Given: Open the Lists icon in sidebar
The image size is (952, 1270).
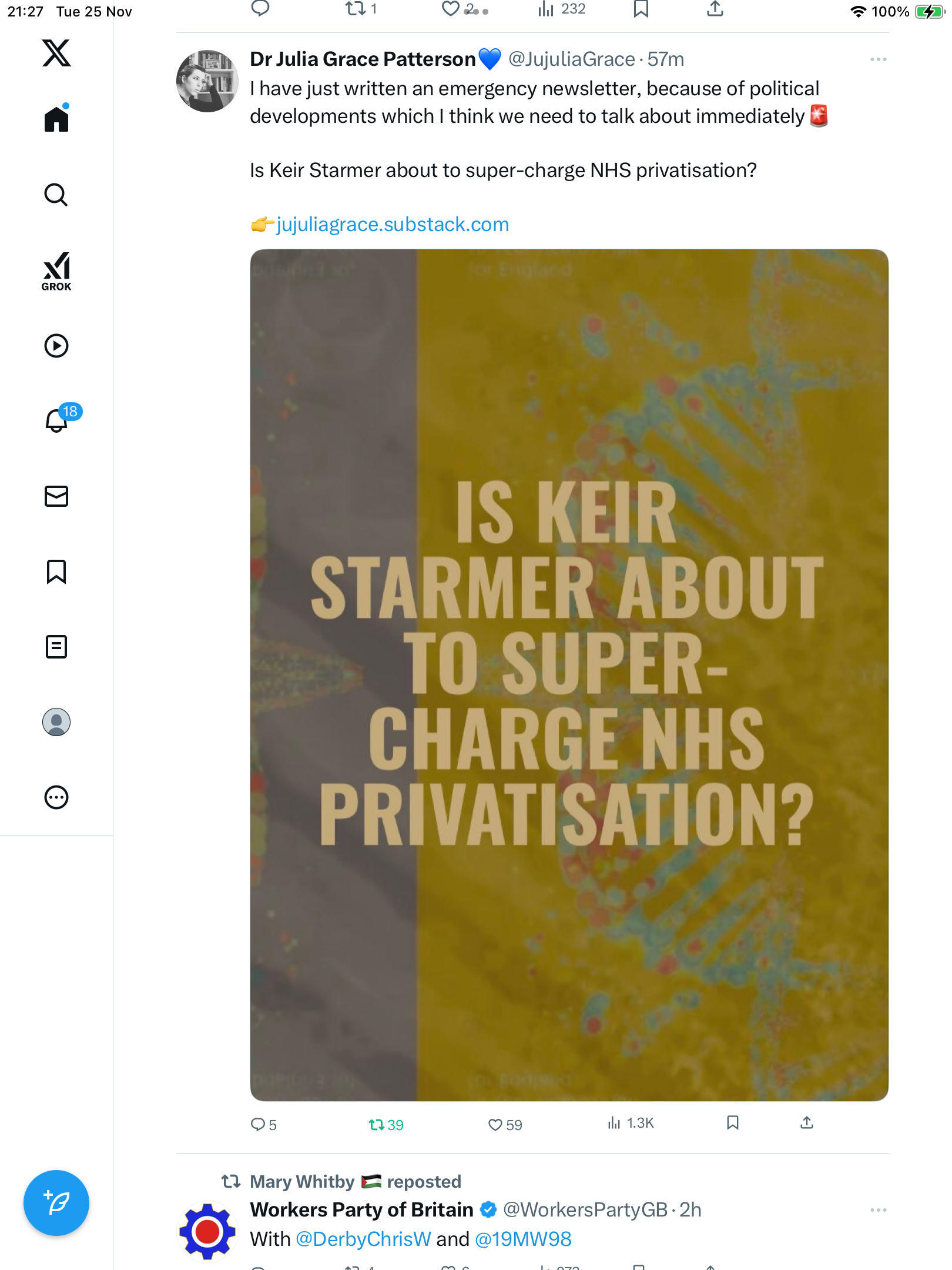Looking at the screenshot, I should pyautogui.click(x=56, y=647).
